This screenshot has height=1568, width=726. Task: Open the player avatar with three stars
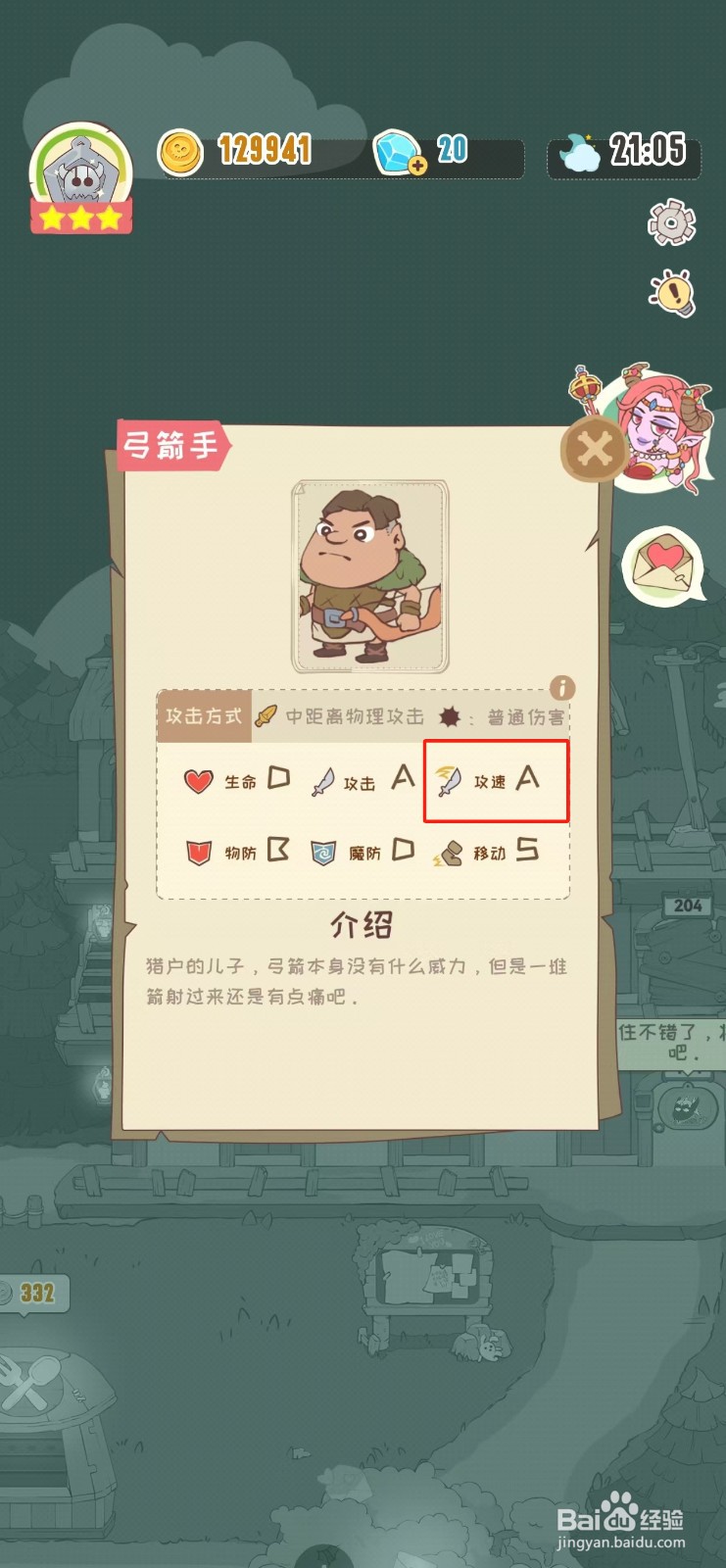point(81,178)
